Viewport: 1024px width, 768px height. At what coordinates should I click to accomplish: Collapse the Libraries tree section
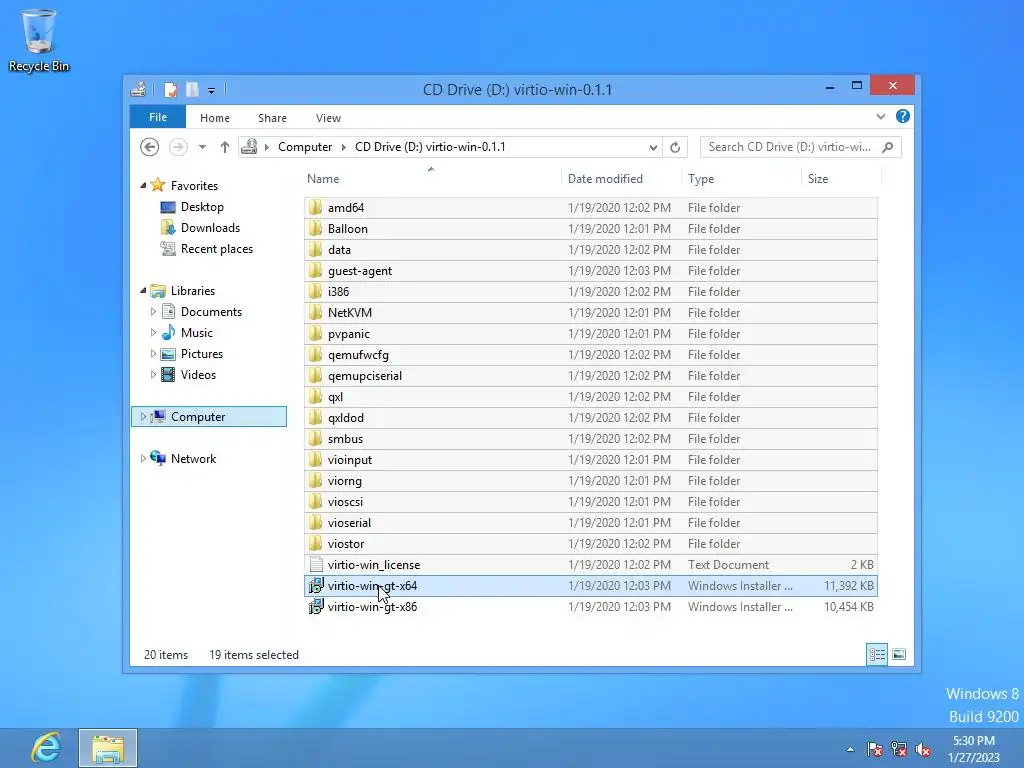point(143,291)
